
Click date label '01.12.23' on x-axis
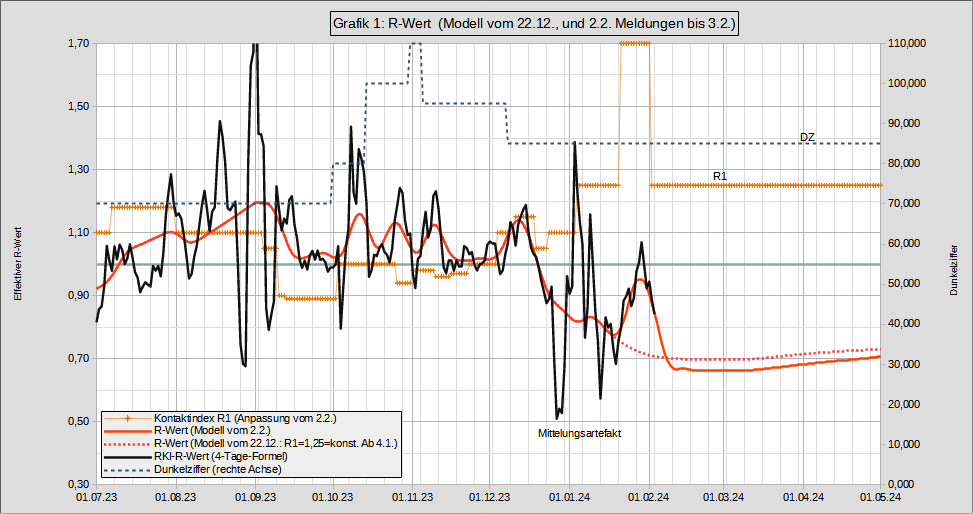pos(490,497)
